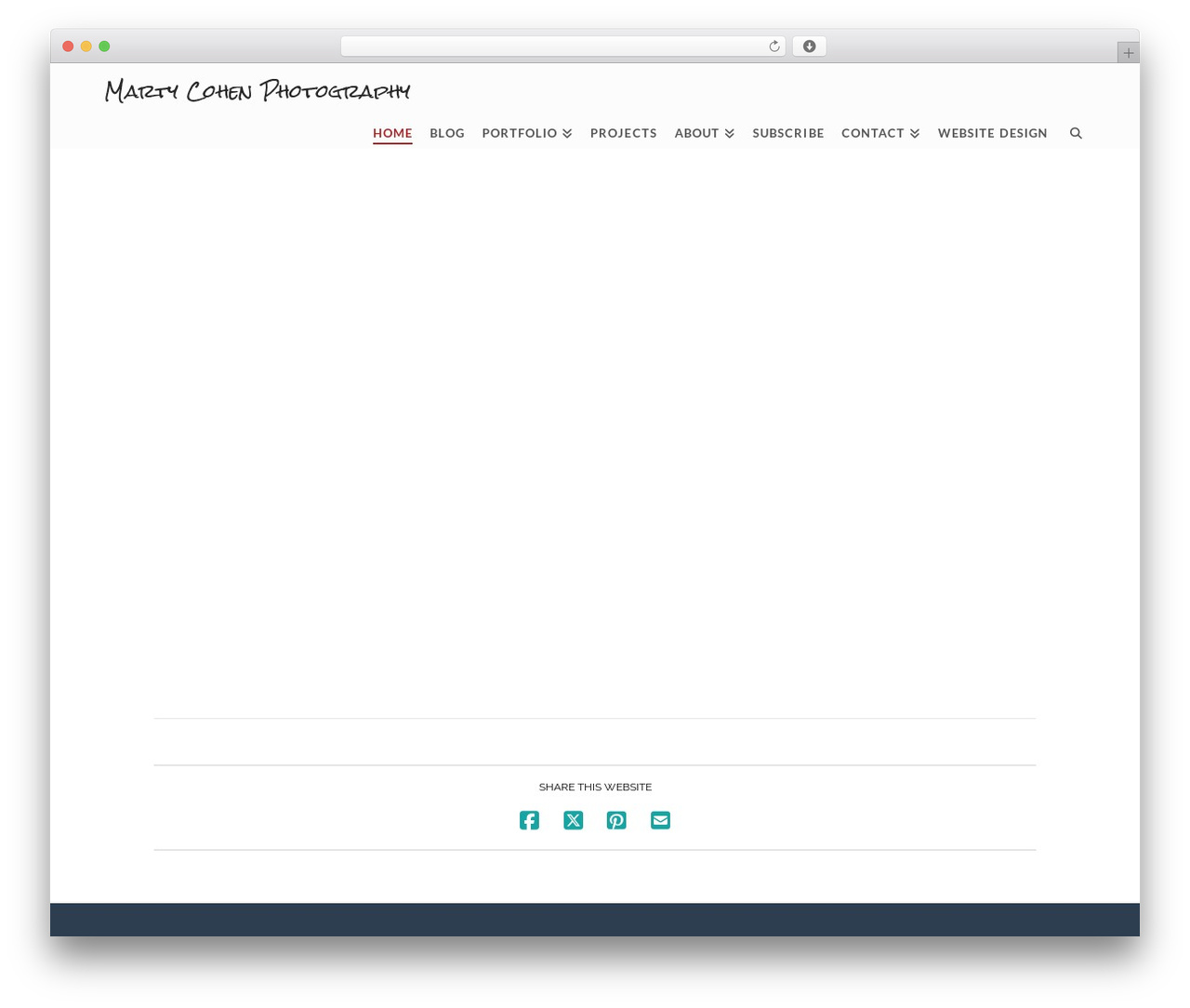Click the Marty Cohen Photography logo
Viewport: 1190px width, 1008px height.
point(258,90)
